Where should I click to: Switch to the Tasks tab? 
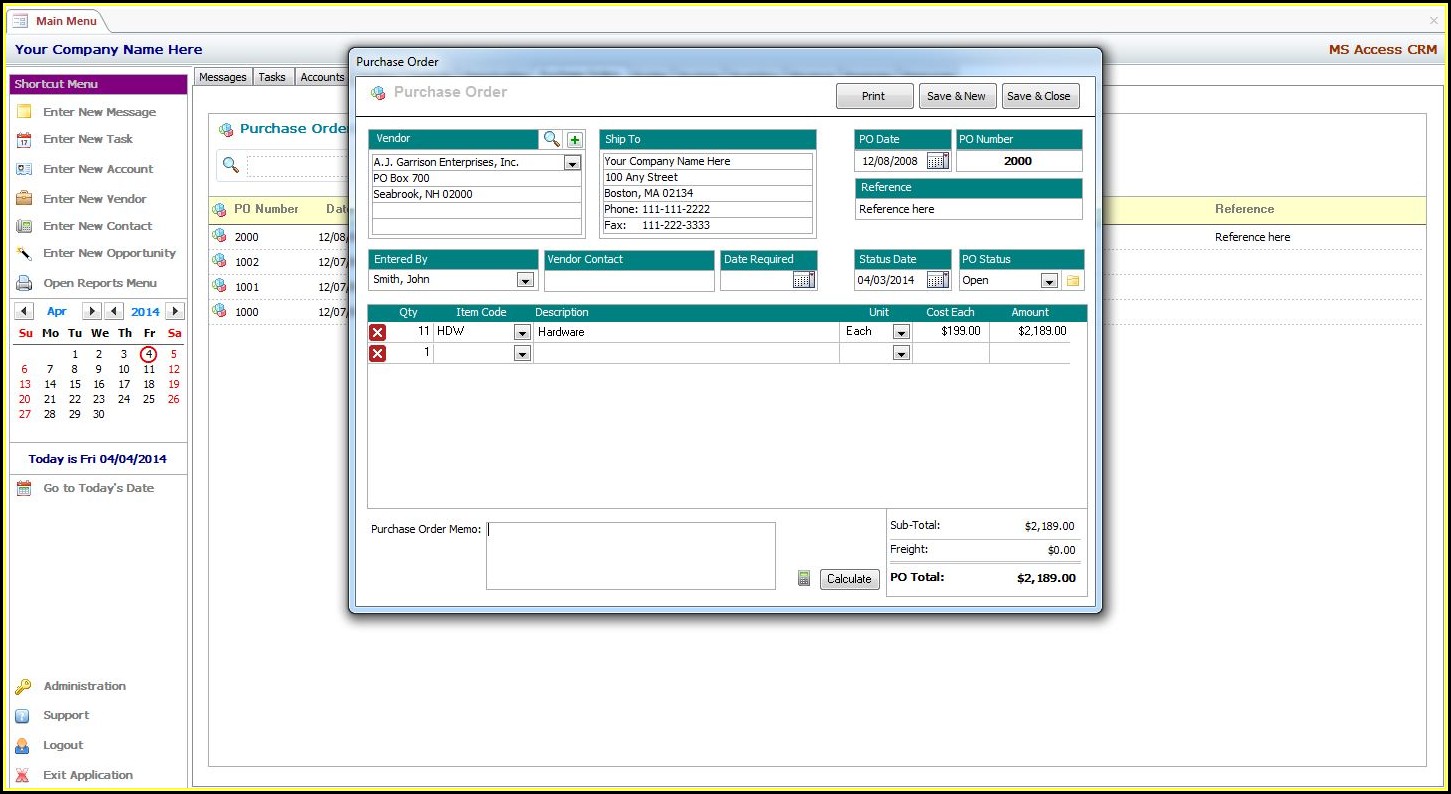[272, 77]
